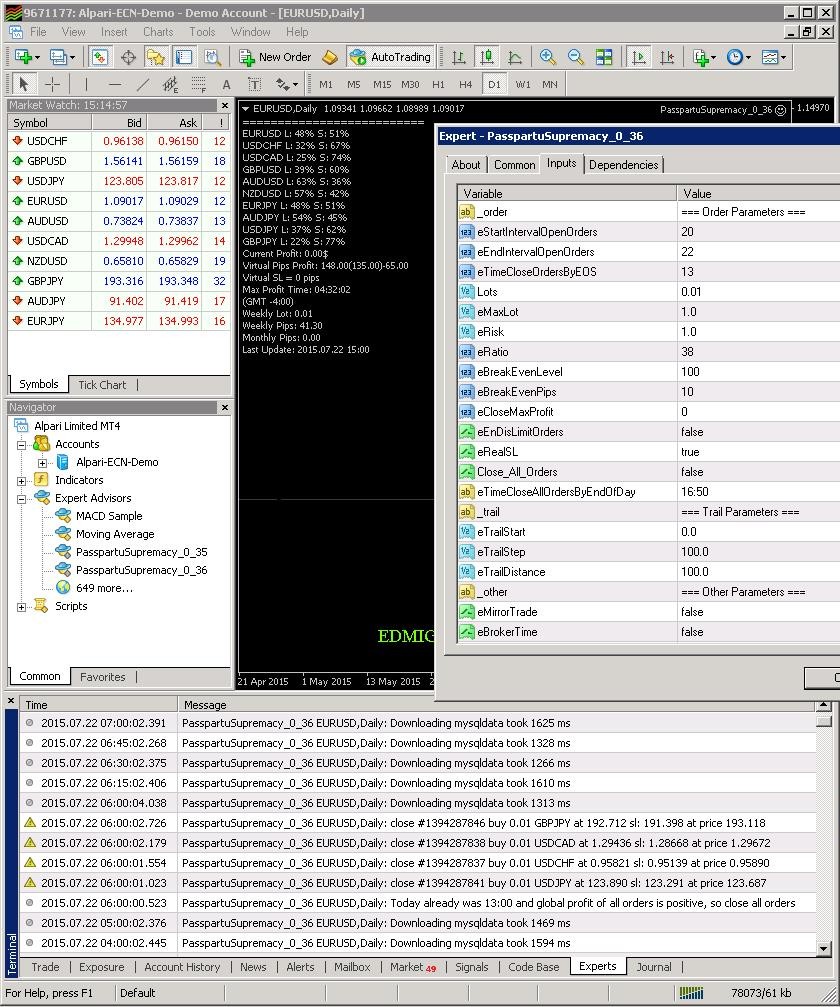The height and width of the screenshot is (1007, 840).
Task: Open the Tools menu
Action: pyautogui.click(x=202, y=31)
